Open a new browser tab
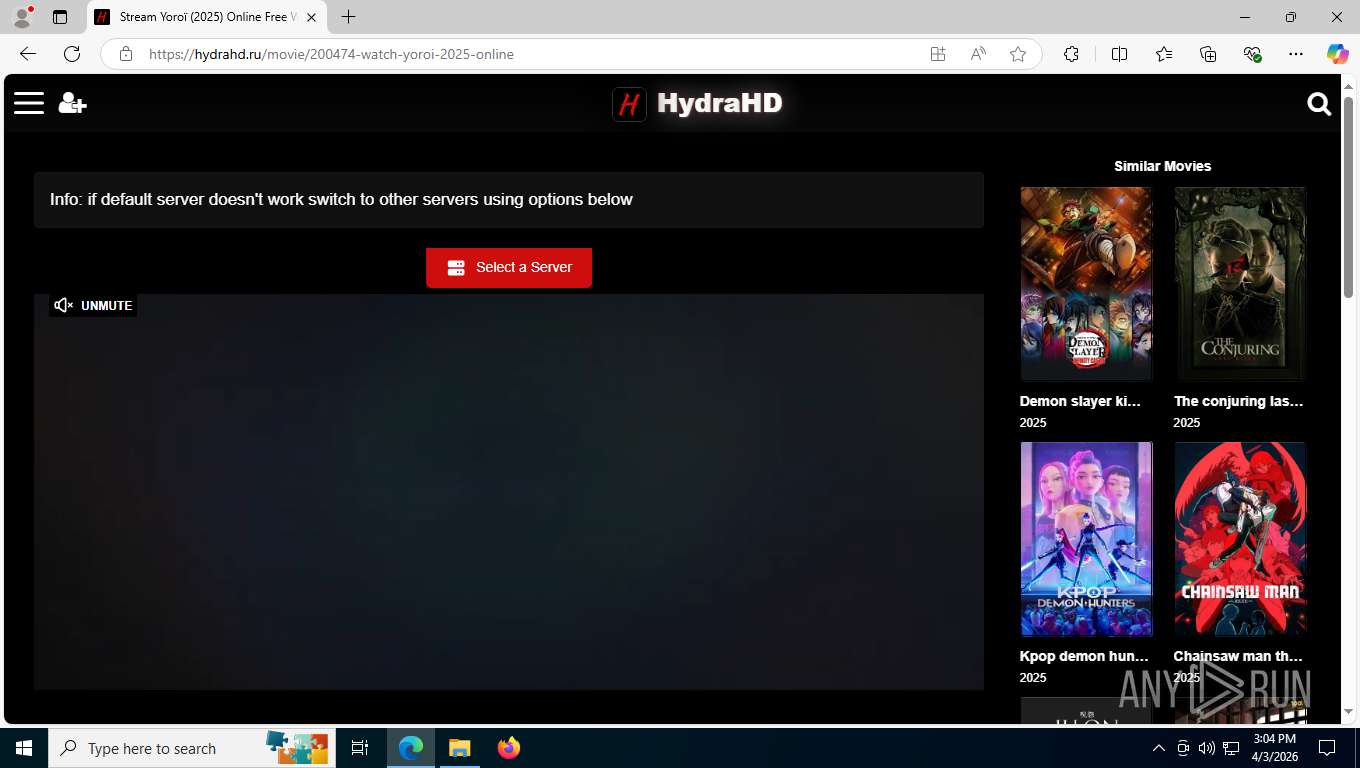Viewport: 1360px width, 768px height. pyautogui.click(x=348, y=17)
